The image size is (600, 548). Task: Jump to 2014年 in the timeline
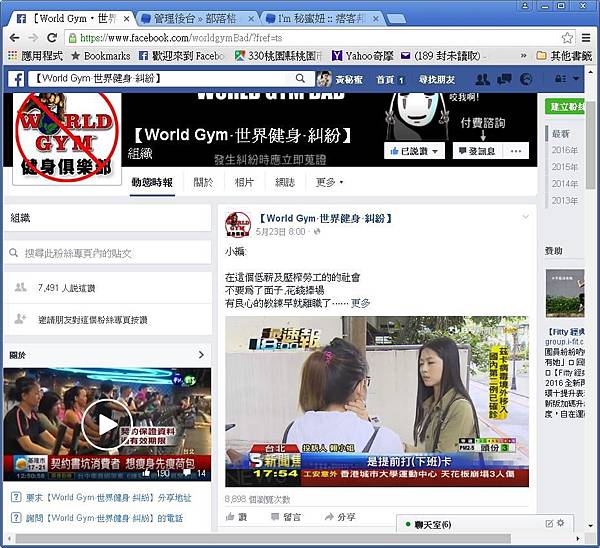tap(564, 184)
